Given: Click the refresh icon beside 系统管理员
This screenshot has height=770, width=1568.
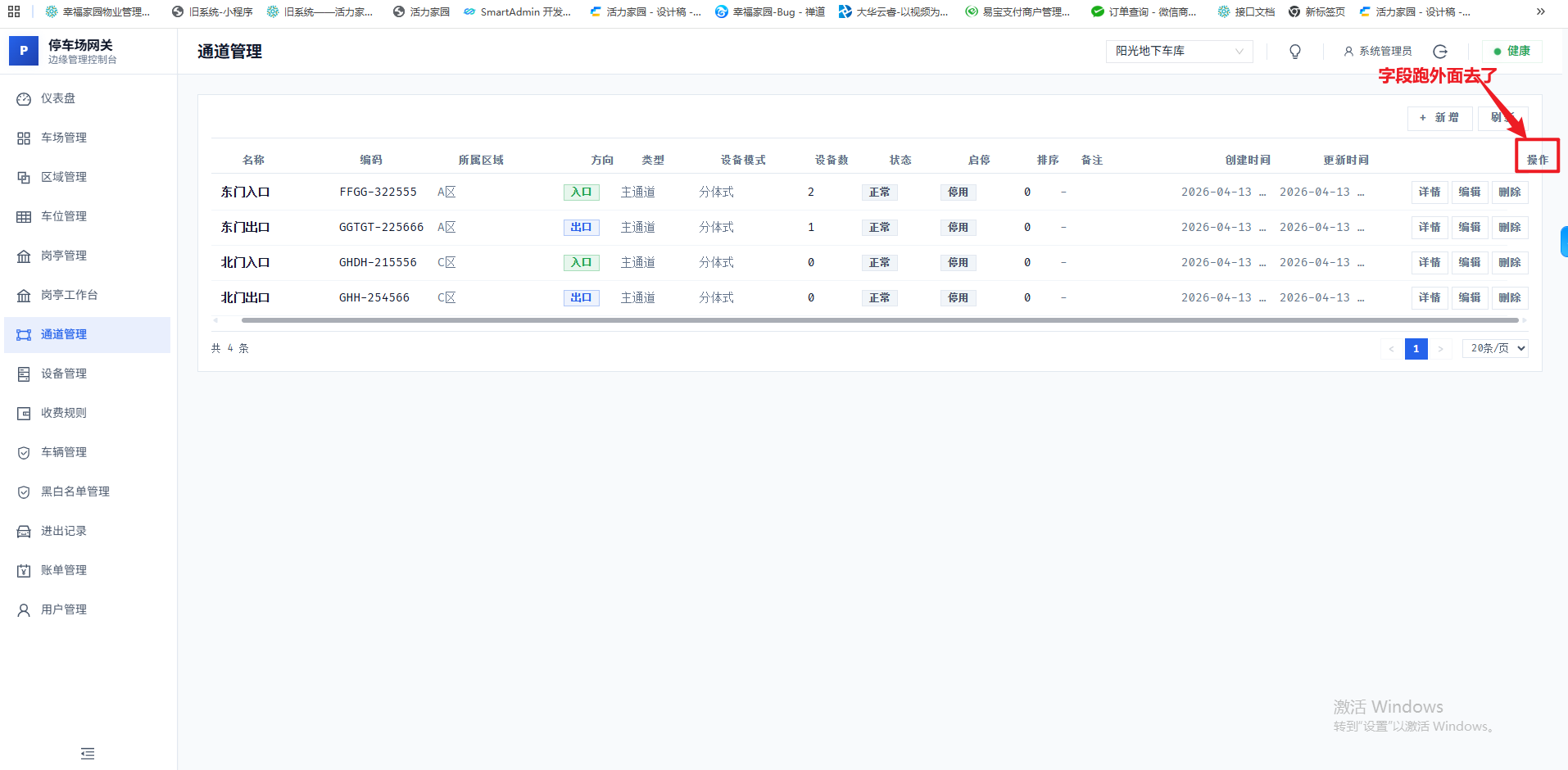Looking at the screenshot, I should click(1439, 52).
